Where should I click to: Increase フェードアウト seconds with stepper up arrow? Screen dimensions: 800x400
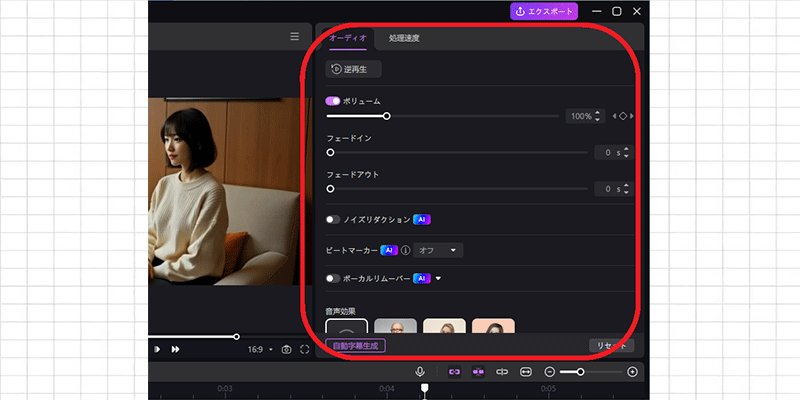(x=627, y=185)
